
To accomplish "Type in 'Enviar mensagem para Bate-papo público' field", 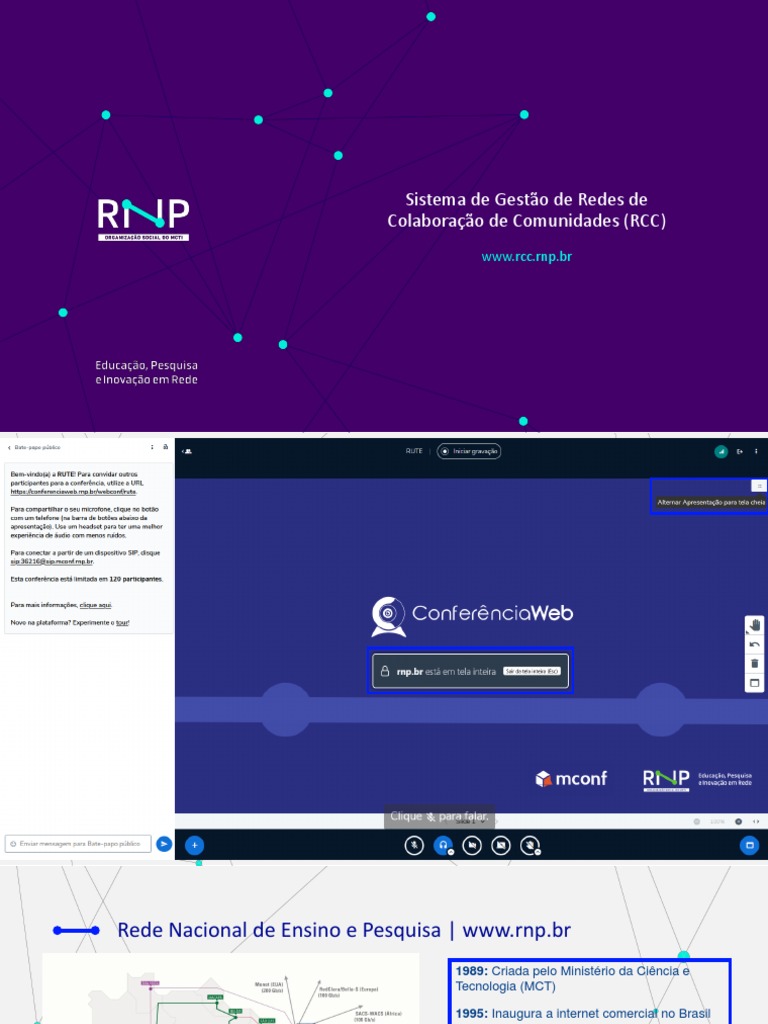I will (78, 844).
